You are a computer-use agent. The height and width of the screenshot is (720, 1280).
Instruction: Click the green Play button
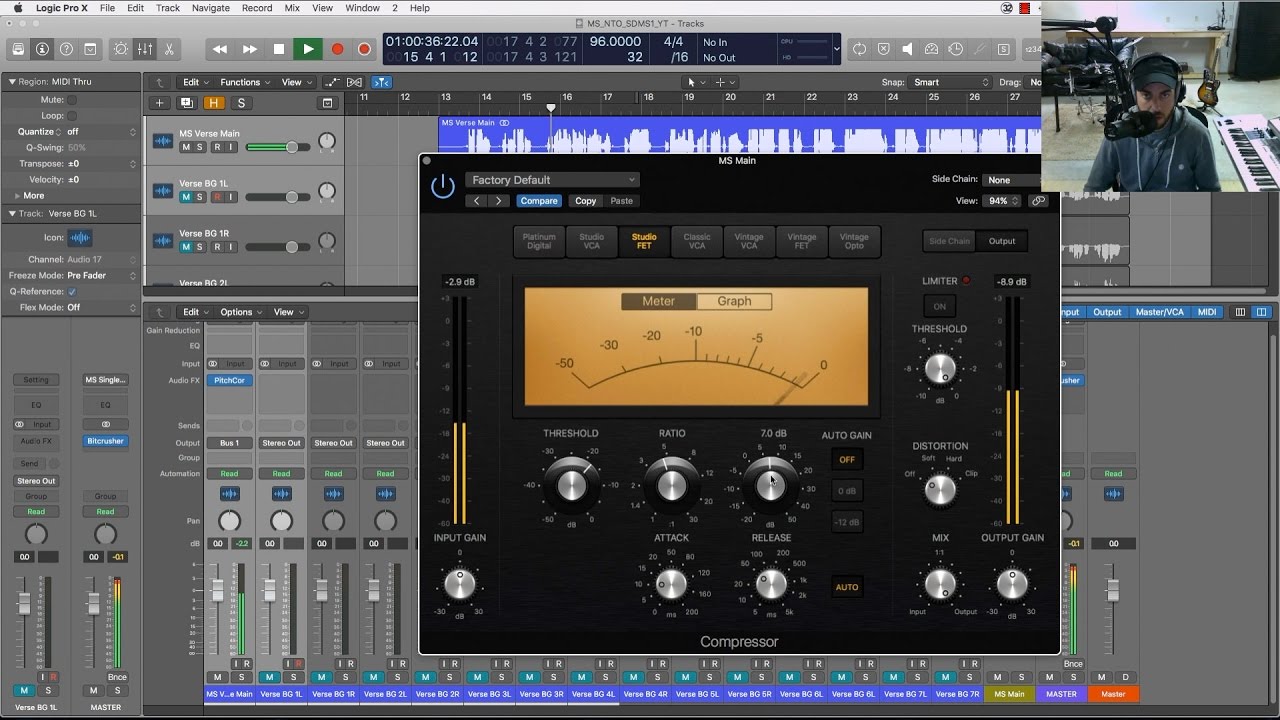[x=308, y=49]
